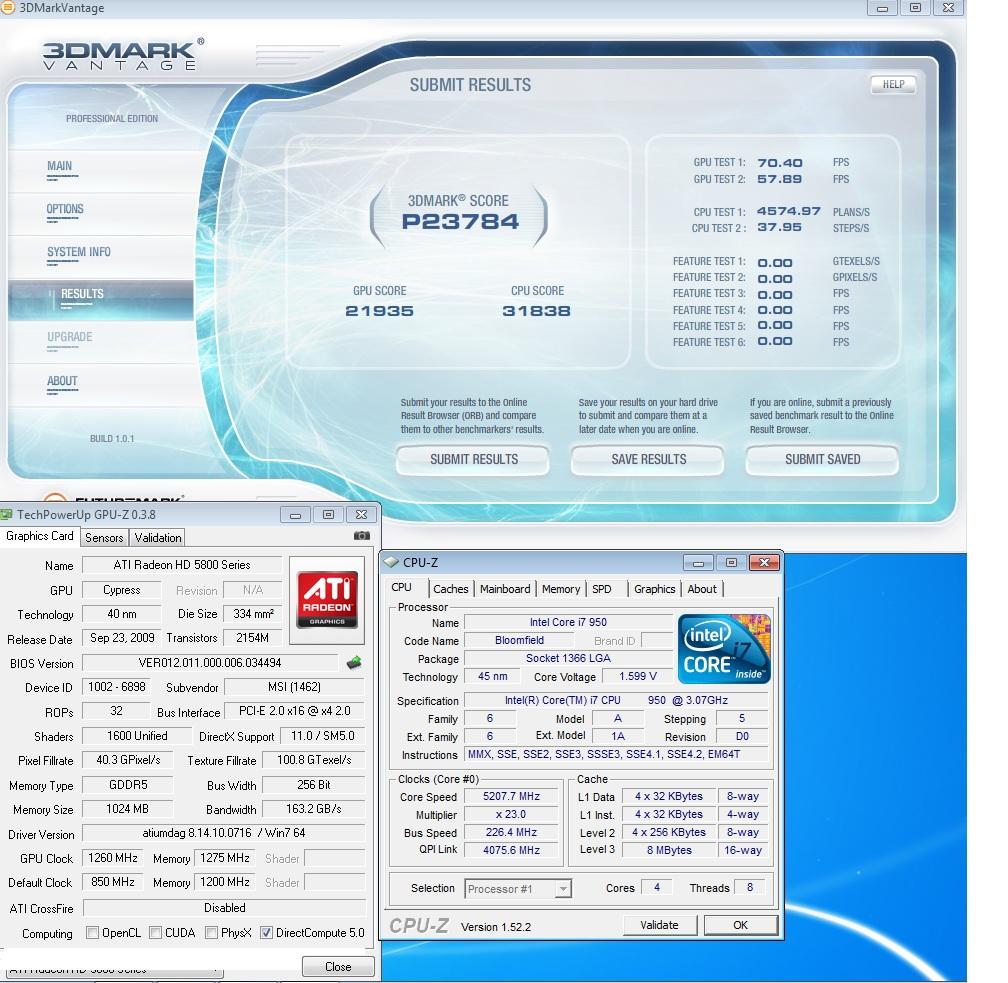Click the SAVE RESULTS button
The height and width of the screenshot is (983, 1008).
(648, 460)
